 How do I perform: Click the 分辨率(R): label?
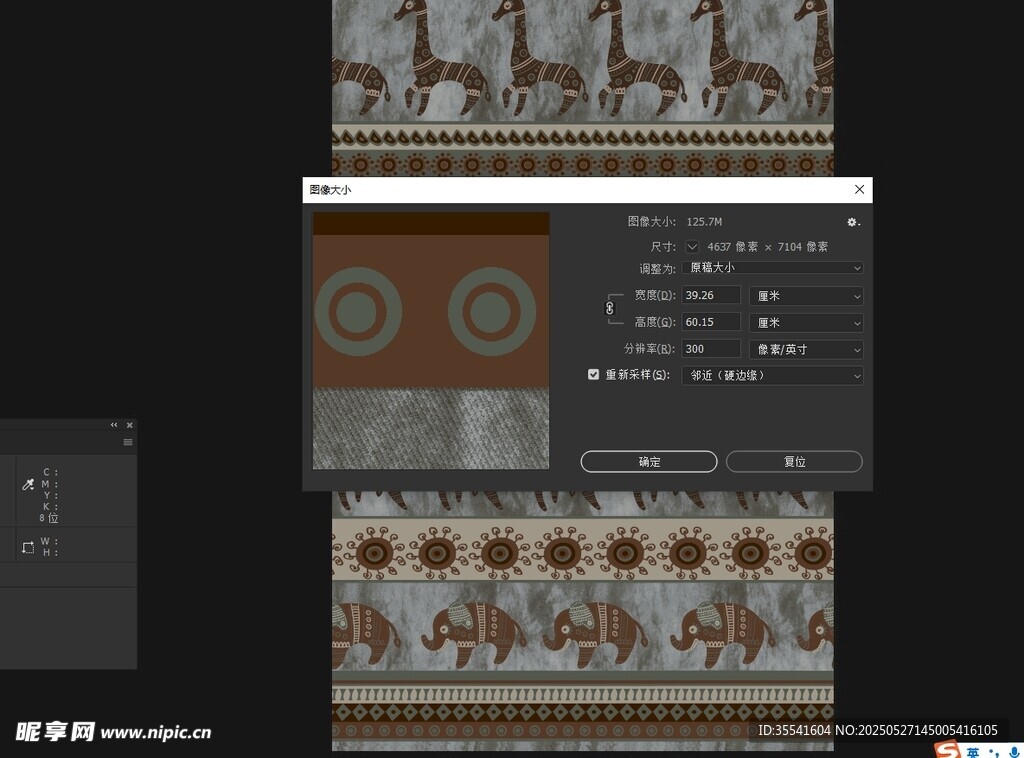(x=649, y=349)
